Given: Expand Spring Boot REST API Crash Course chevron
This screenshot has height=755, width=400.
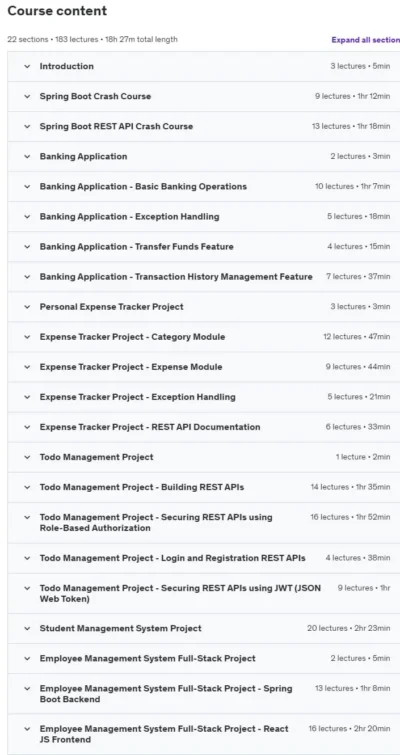Looking at the screenshot, I should 27,127.
